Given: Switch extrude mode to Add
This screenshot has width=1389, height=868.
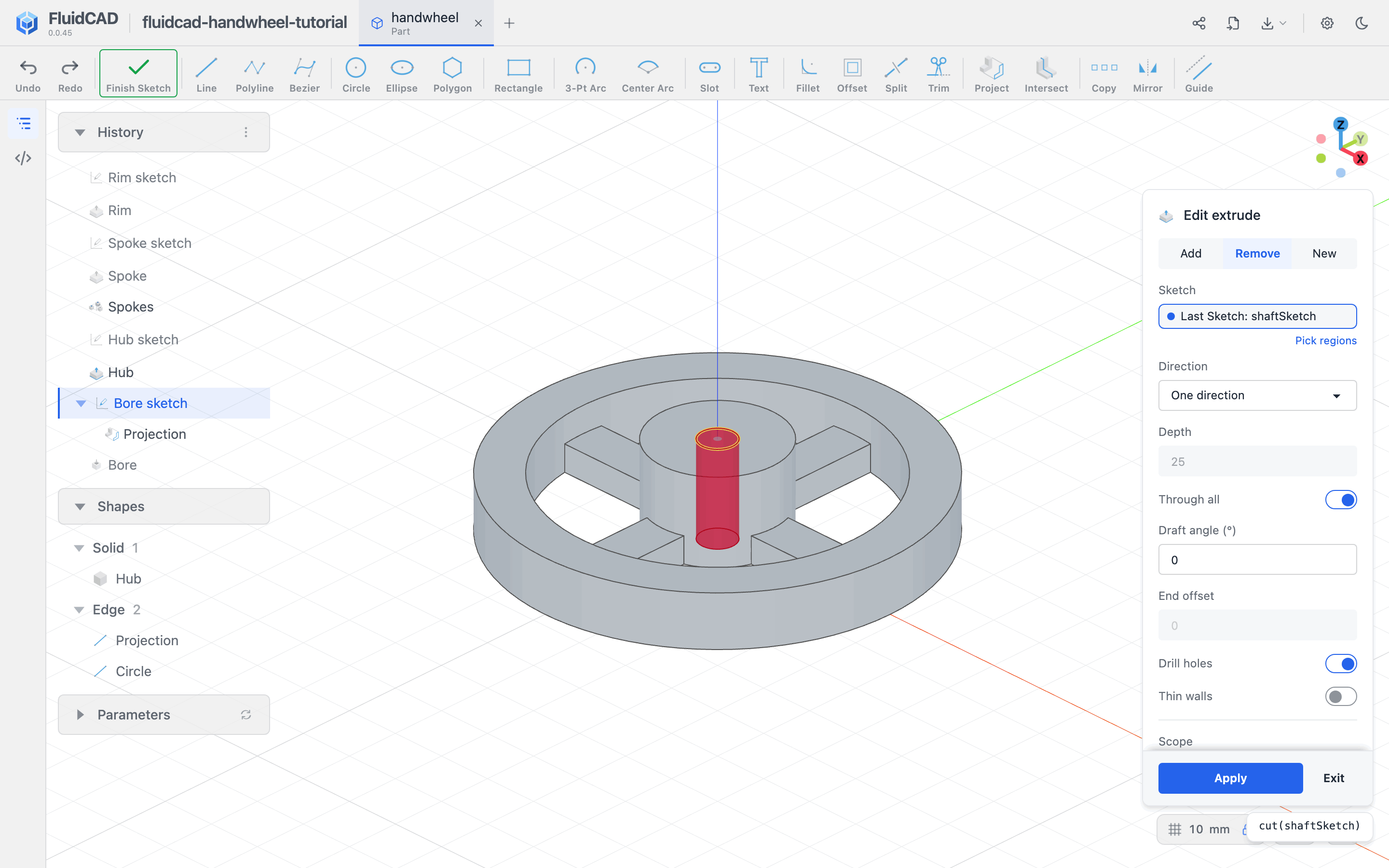Looking at the screenshot, I should click(x=1190, y=253).
